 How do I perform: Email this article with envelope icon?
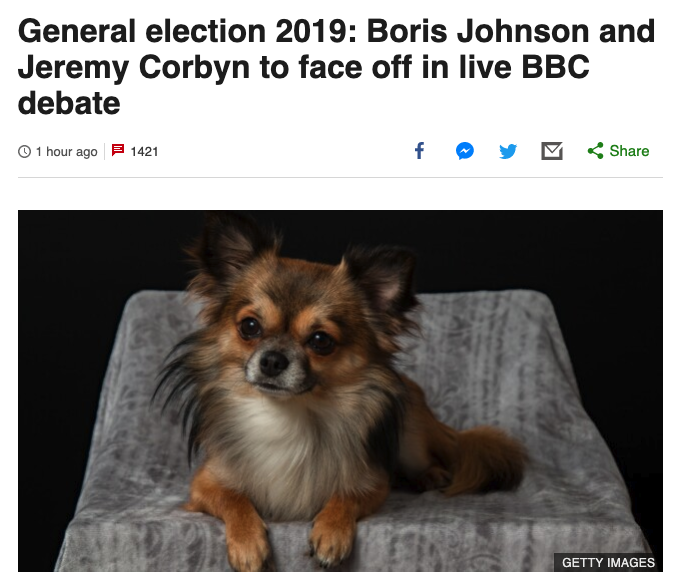[552, 151]
